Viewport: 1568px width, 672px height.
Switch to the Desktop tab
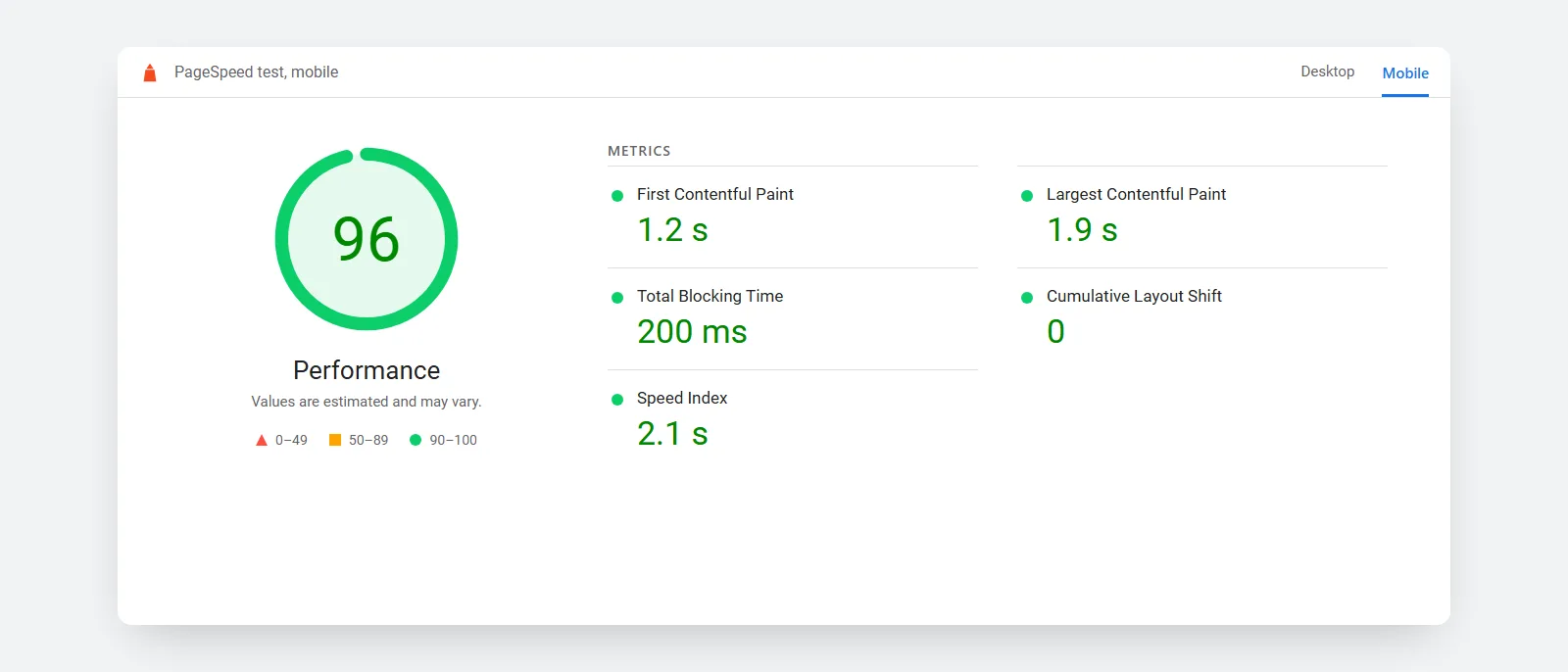coord(1327,72)
